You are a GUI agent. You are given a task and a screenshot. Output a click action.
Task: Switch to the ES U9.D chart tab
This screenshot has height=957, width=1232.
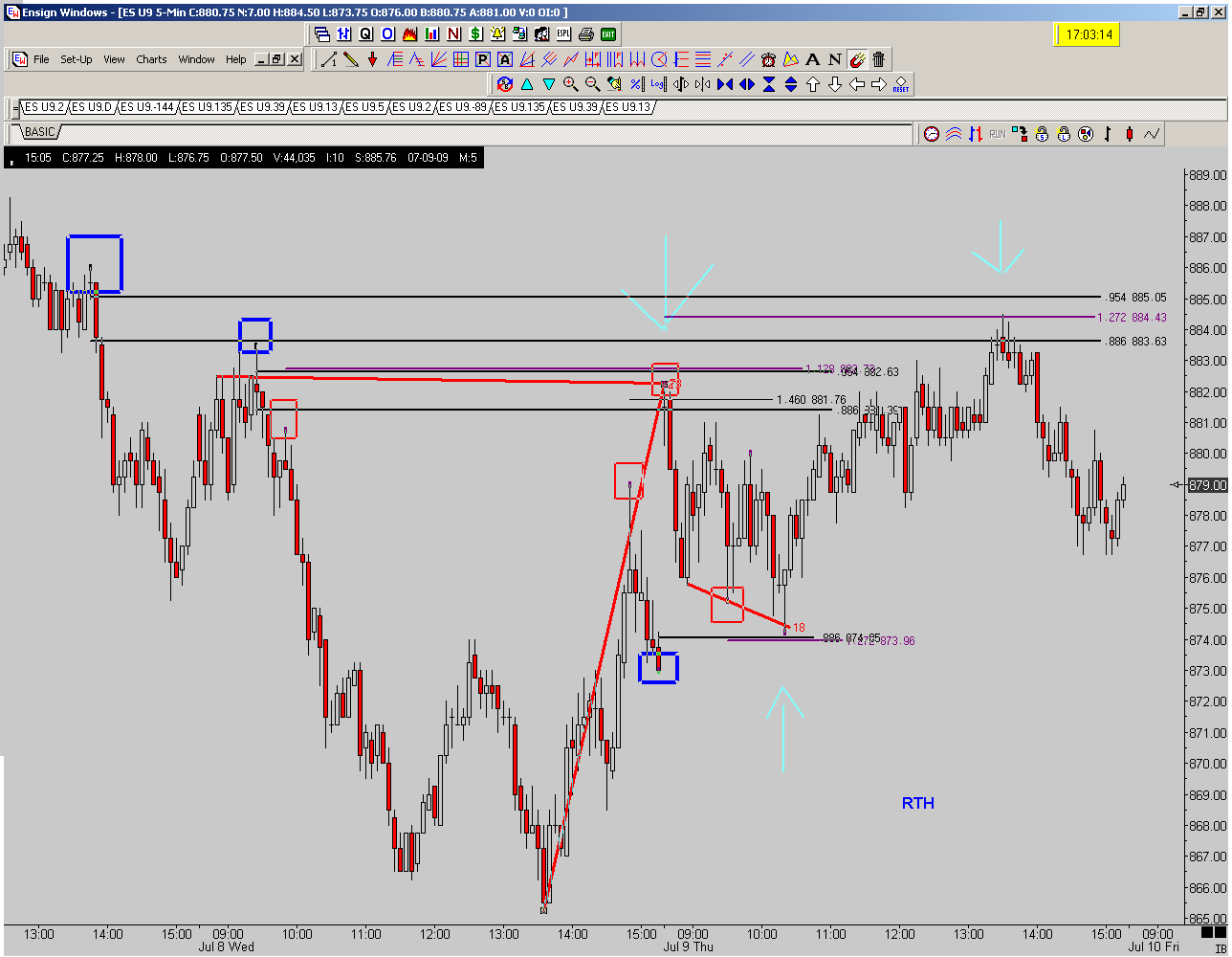[91, 107]
